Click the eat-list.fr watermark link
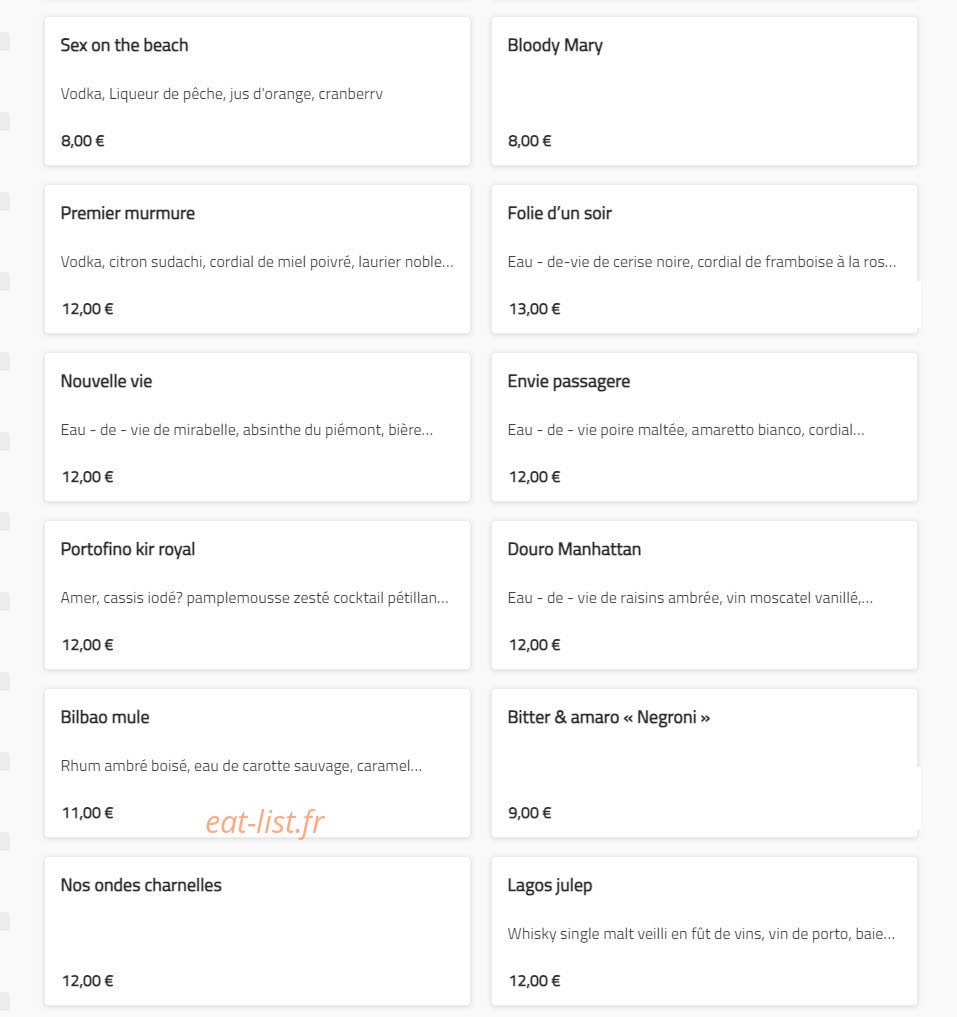 265,822
